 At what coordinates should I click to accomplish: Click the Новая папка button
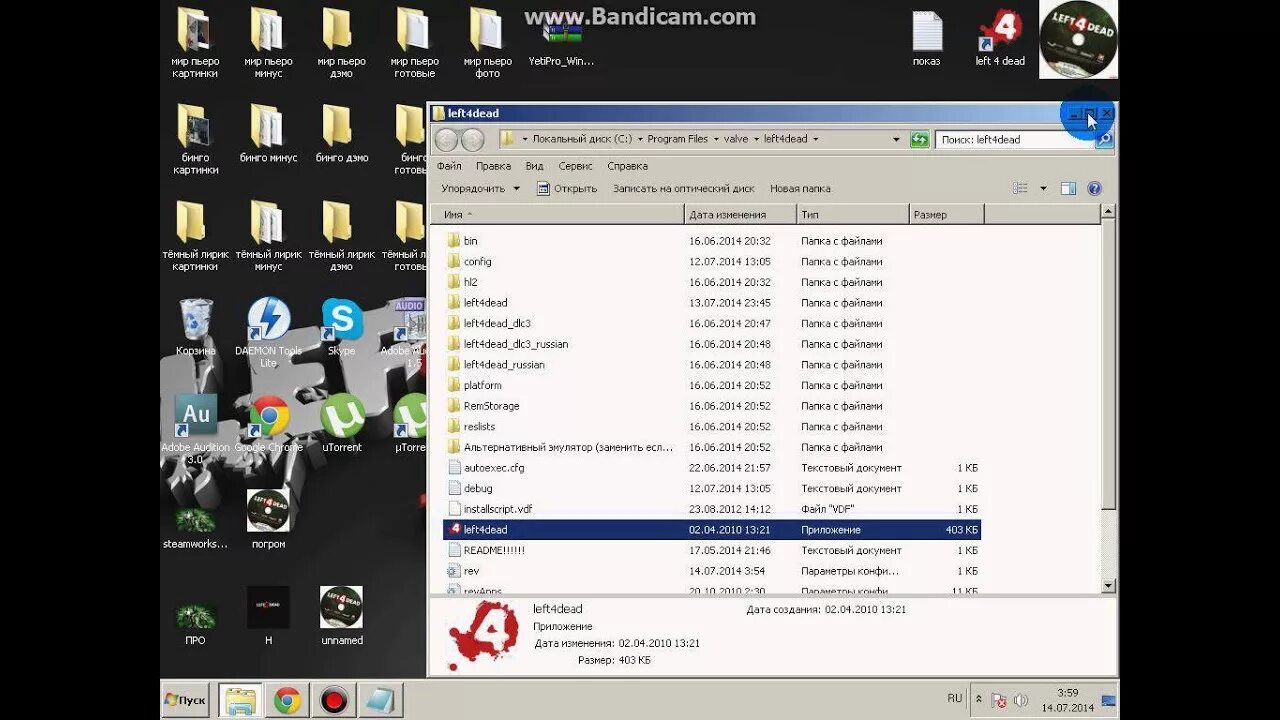pyautogui.click(x=800, y=188)
